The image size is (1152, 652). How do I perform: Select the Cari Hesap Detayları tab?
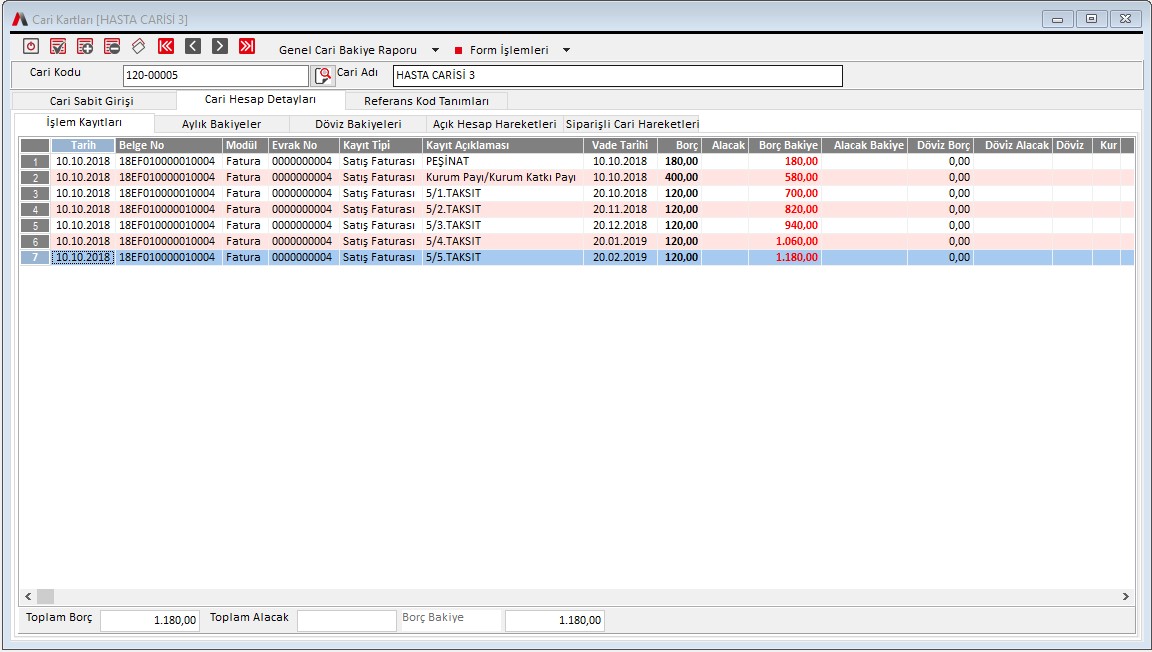260,99
